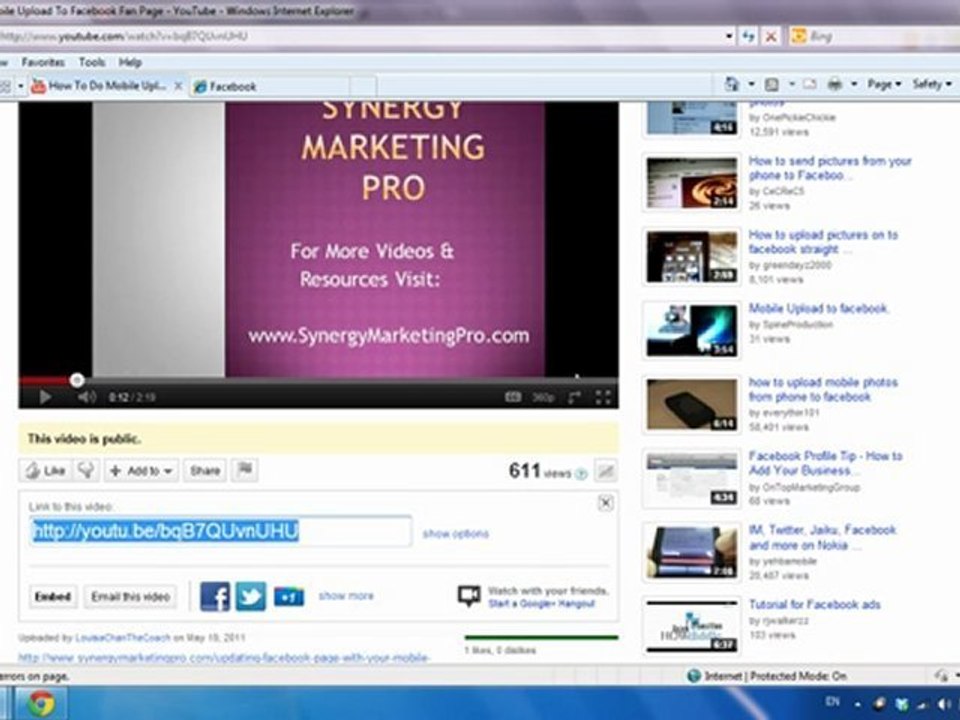Open the Favorites menu
This screenshot has width=960, height=720.
43,62
